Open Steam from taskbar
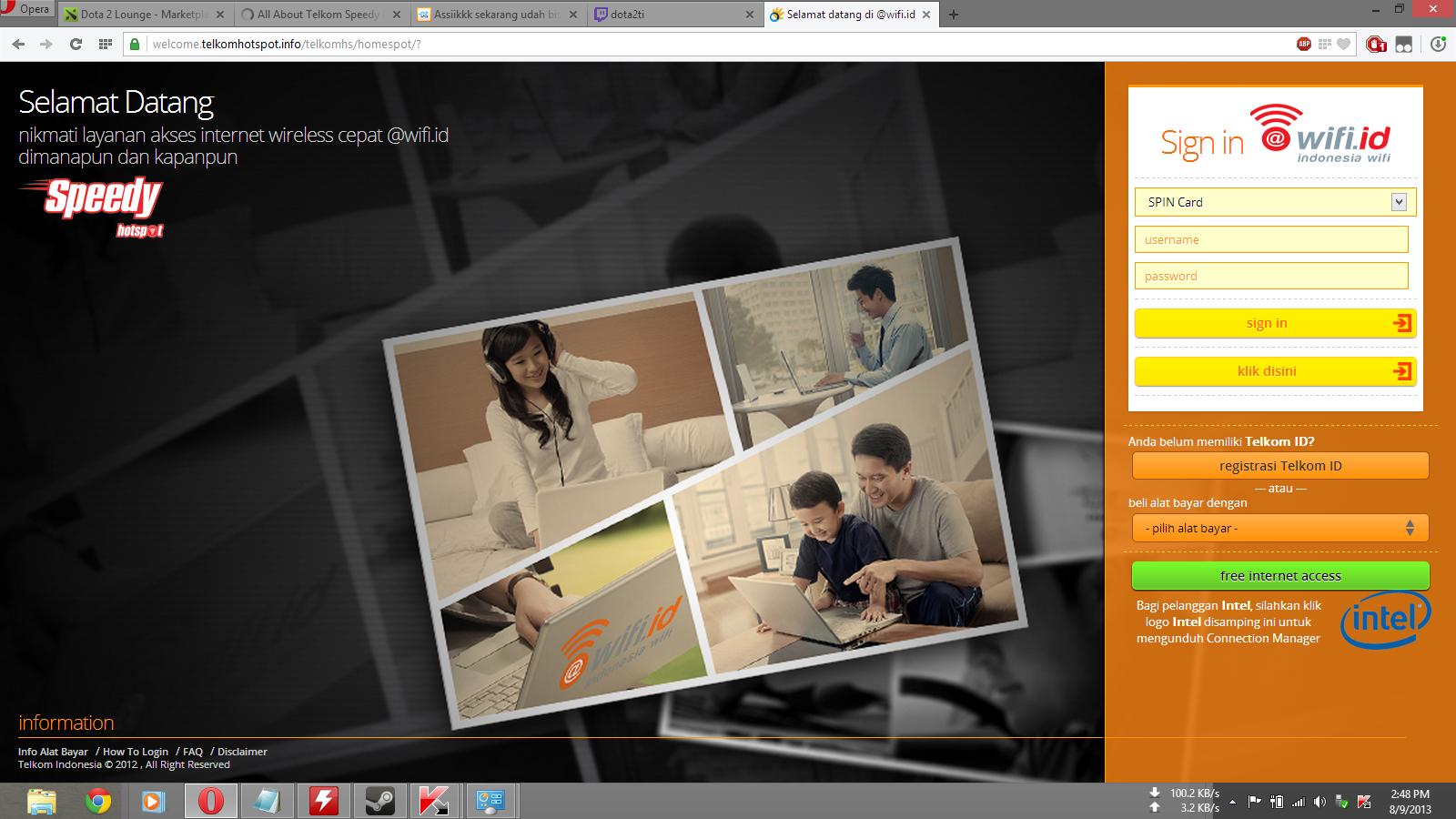The image size is (1456, 819). pyautogui.click(x=379, y=802)
